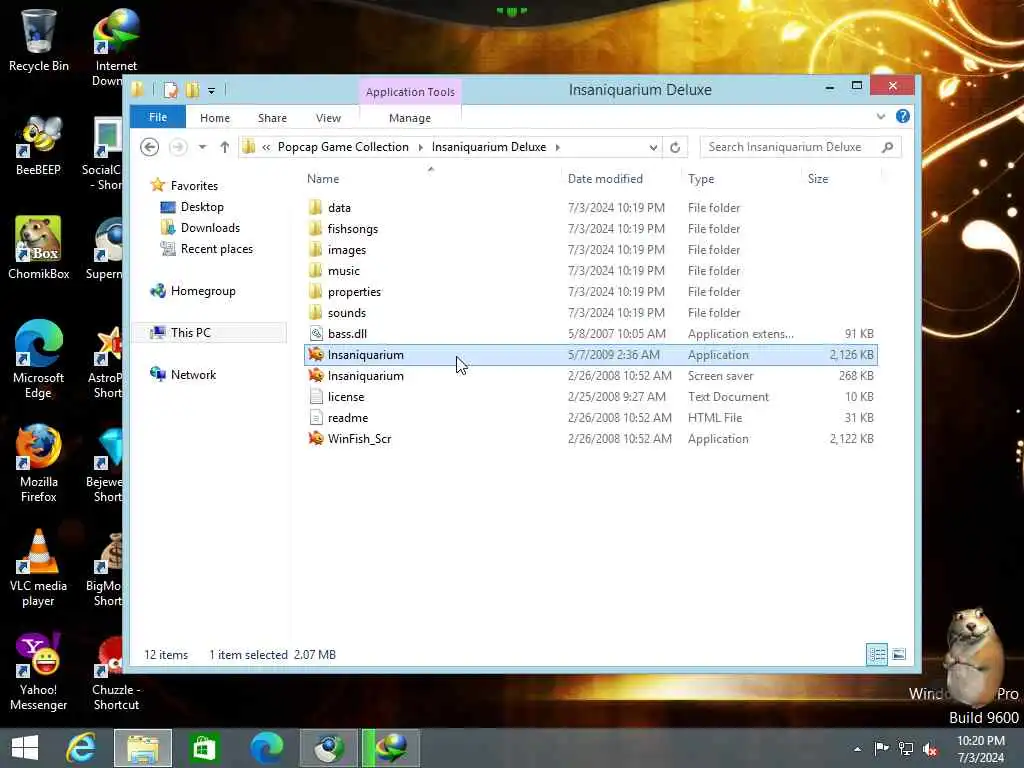
Task: Switch to Large icons view button
Action: click(899, 654)
